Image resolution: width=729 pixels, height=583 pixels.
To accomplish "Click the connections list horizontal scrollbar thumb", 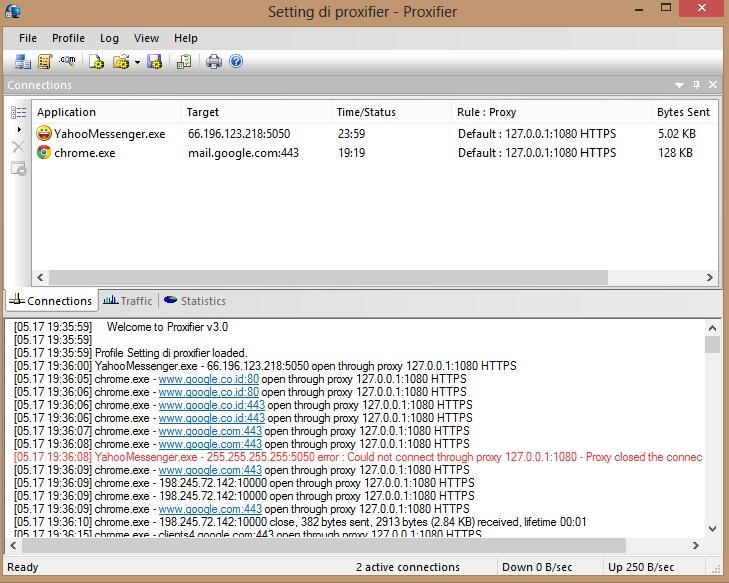I will tap(328, 278).
